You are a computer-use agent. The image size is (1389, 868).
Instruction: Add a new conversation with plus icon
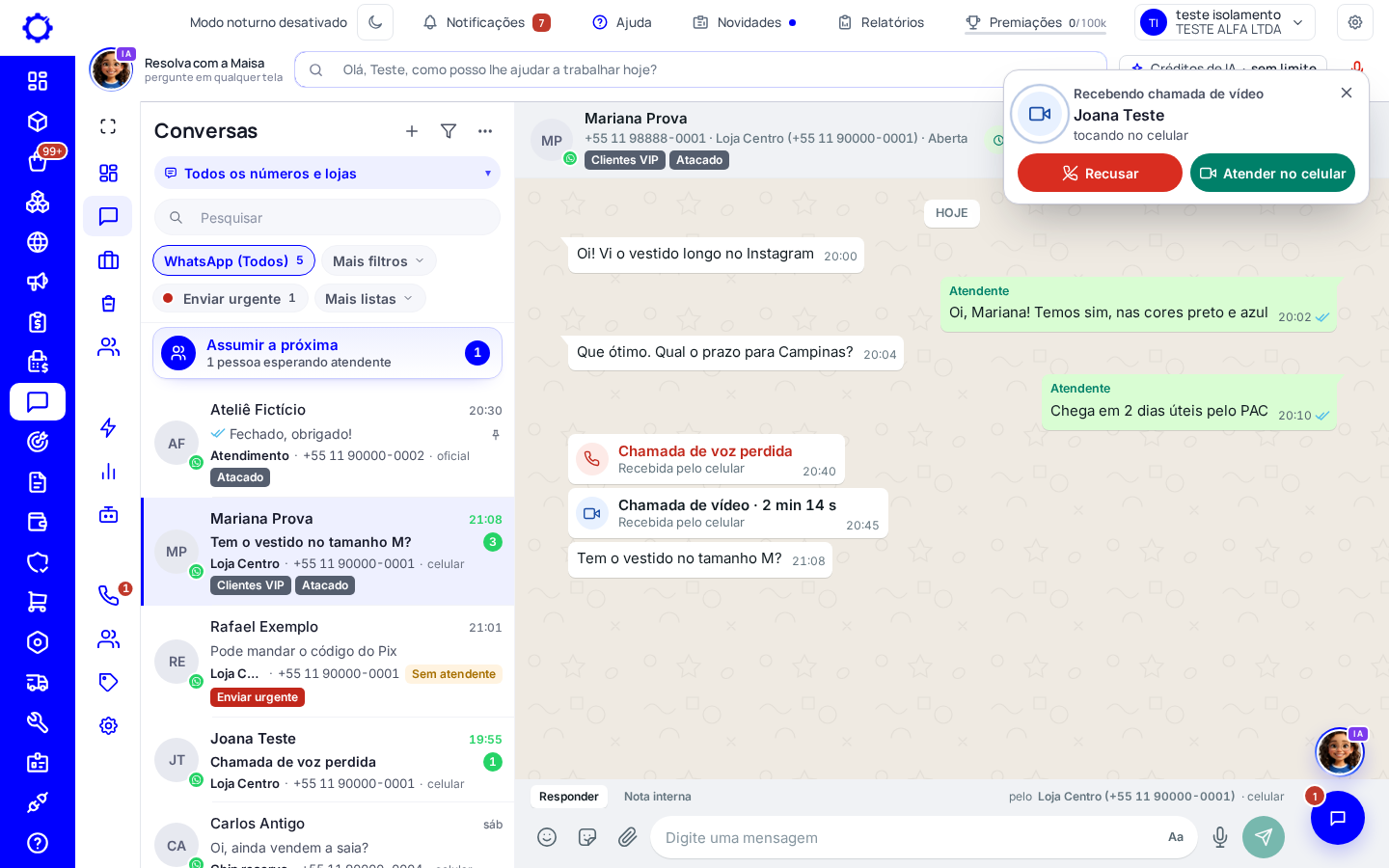coord(412,131)
